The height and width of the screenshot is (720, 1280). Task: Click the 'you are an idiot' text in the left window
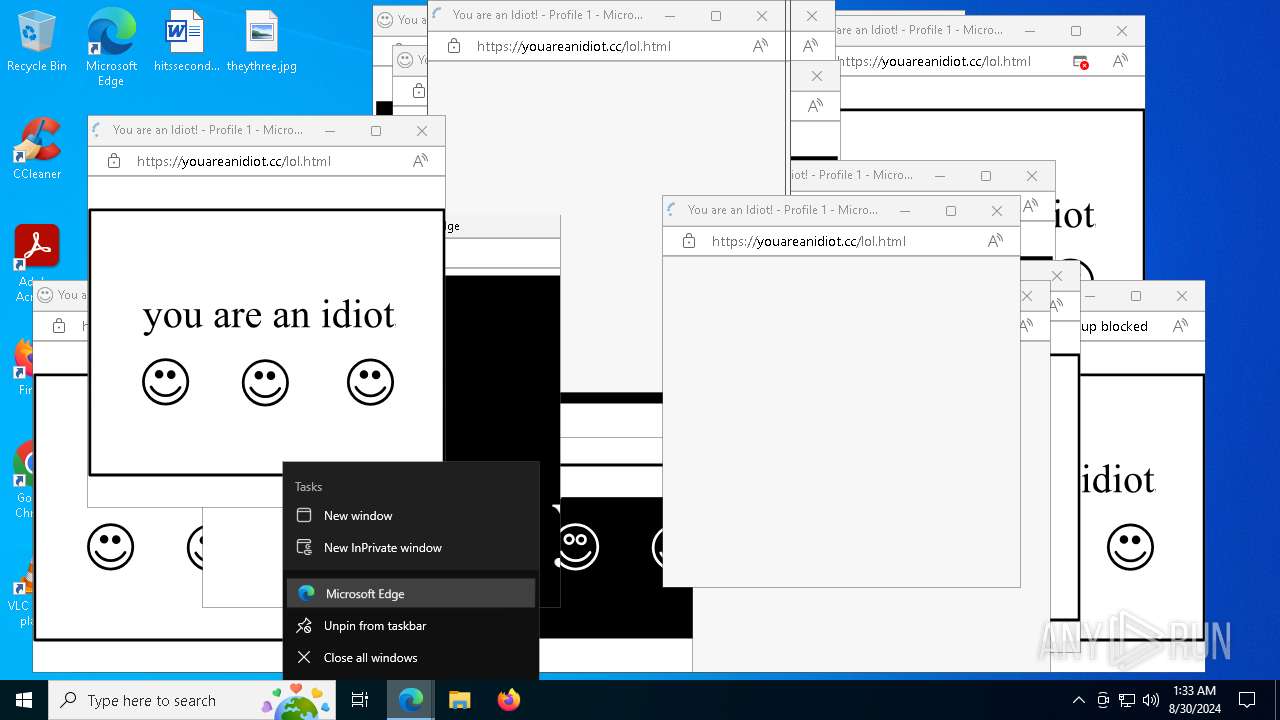[x=269, y=315]
